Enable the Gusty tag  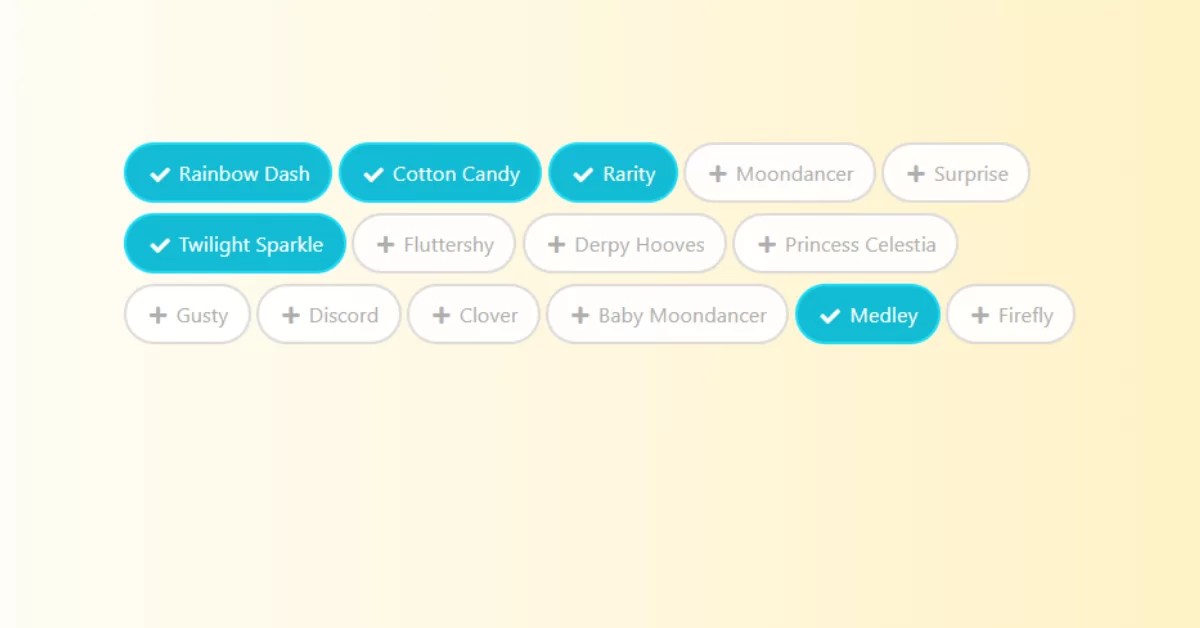pos(187,314)
